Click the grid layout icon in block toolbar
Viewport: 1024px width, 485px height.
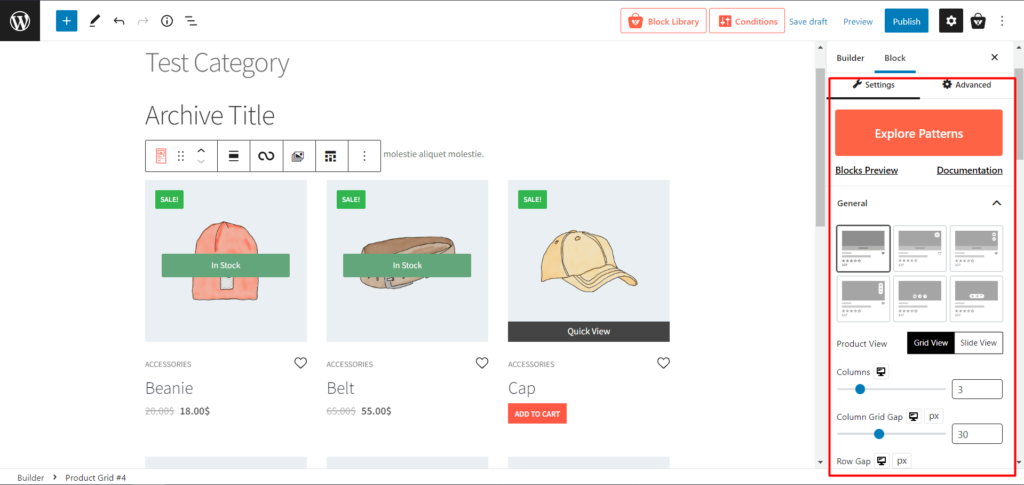coord(331,156)
